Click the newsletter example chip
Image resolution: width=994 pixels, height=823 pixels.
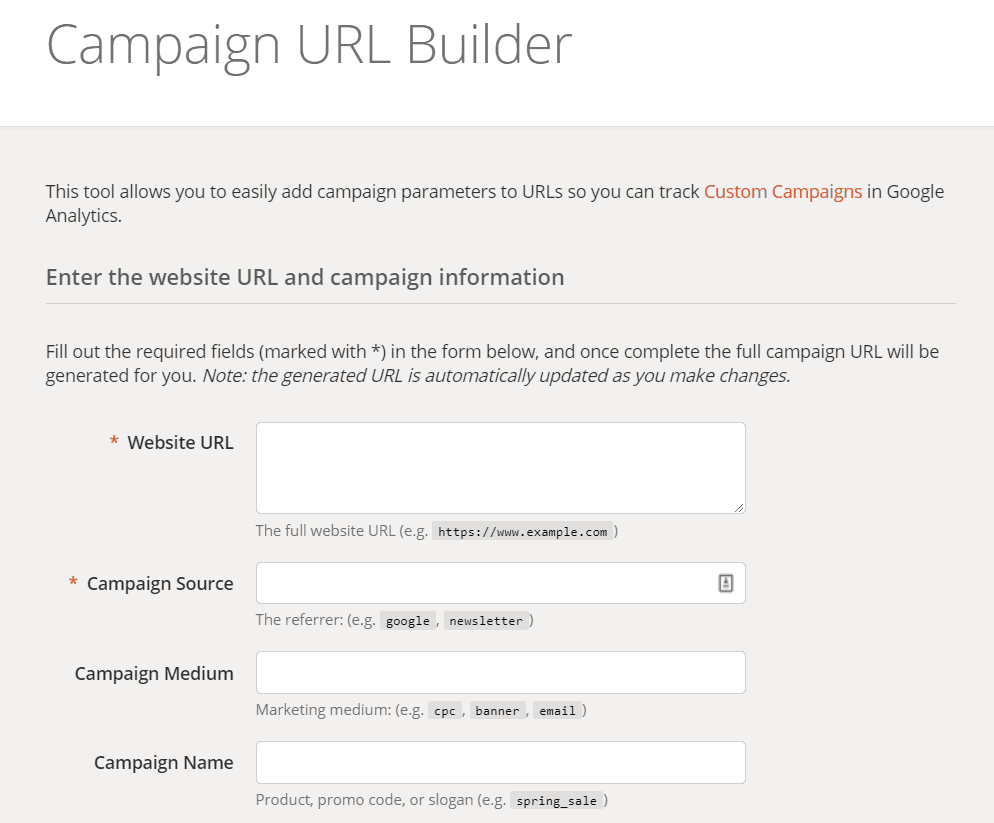487,620
